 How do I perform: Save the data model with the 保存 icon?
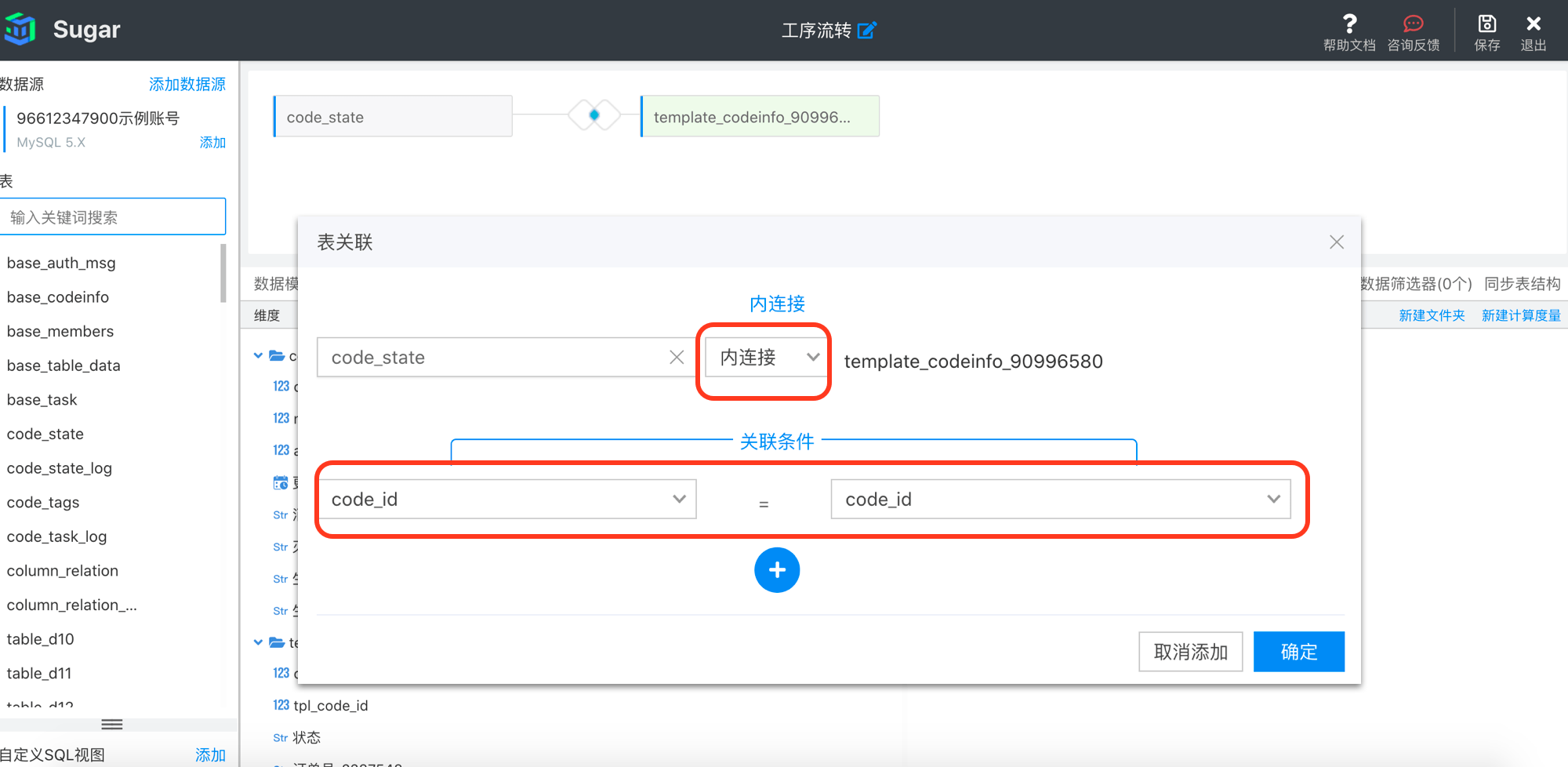[x=1486, y=24]
